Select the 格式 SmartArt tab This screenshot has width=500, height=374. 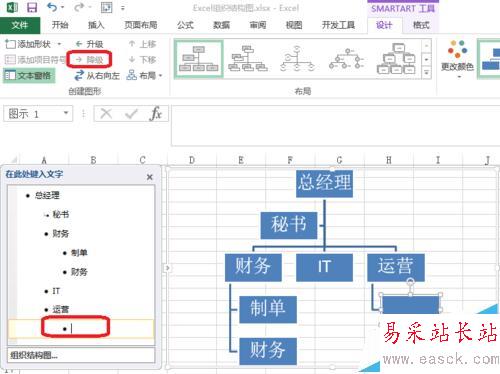tap(421, 25)
